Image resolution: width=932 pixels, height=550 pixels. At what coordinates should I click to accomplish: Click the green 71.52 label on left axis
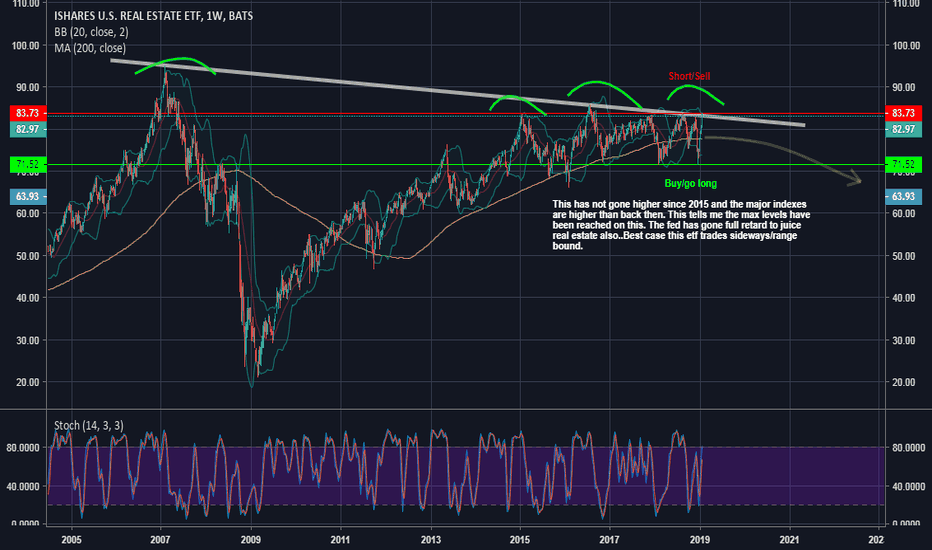(28, 164)
